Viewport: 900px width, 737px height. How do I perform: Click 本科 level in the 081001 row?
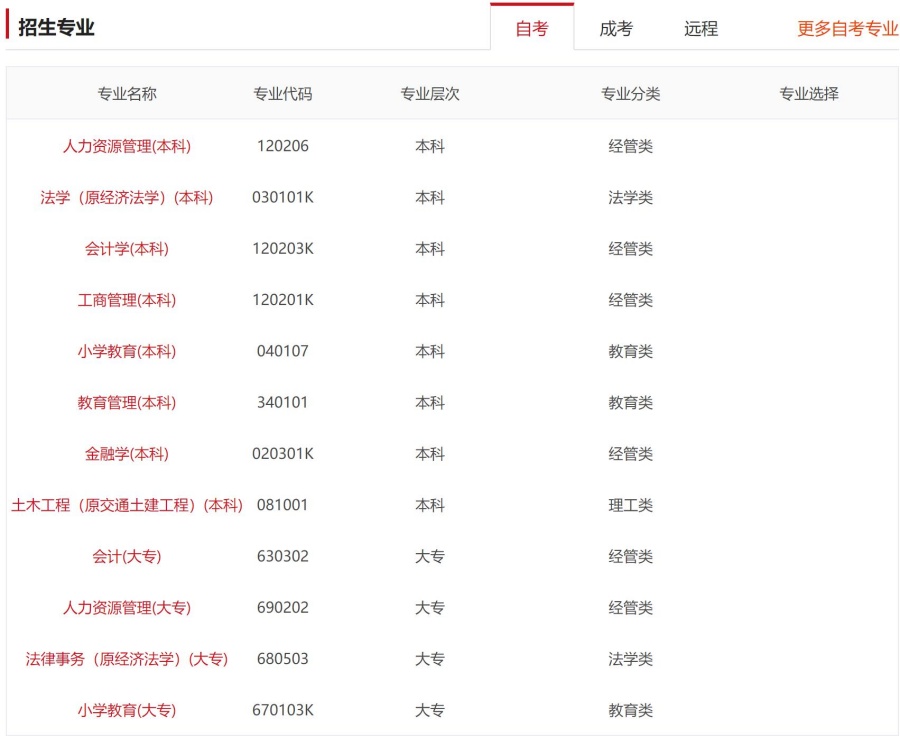point(430,505)
